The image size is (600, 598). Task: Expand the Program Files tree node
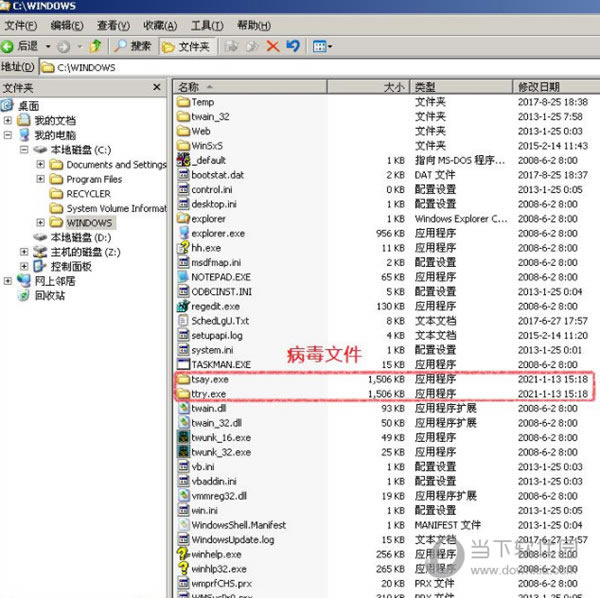click(40, 179)
